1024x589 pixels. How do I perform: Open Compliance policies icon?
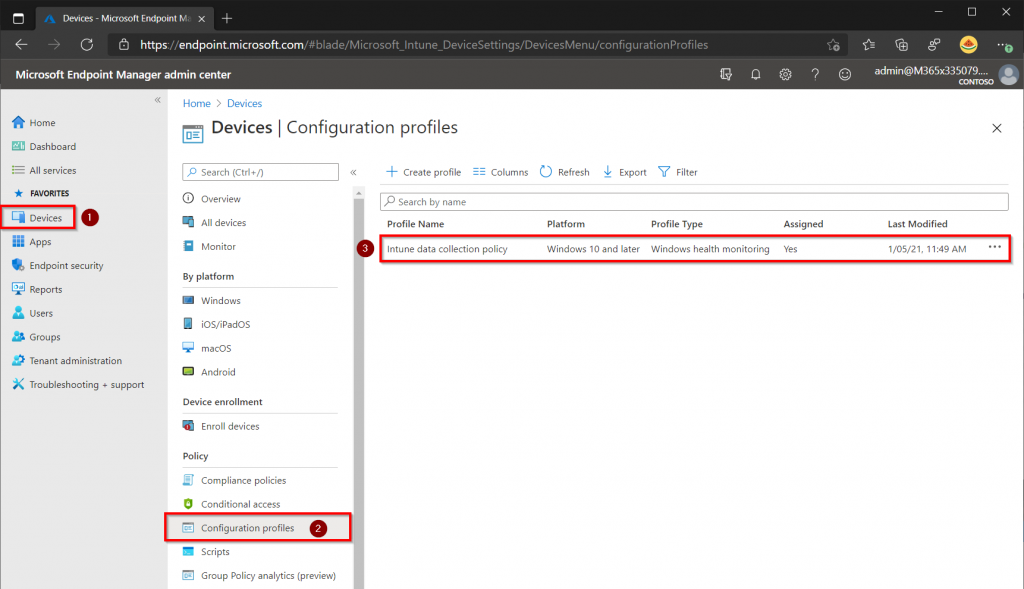point(188,480)
